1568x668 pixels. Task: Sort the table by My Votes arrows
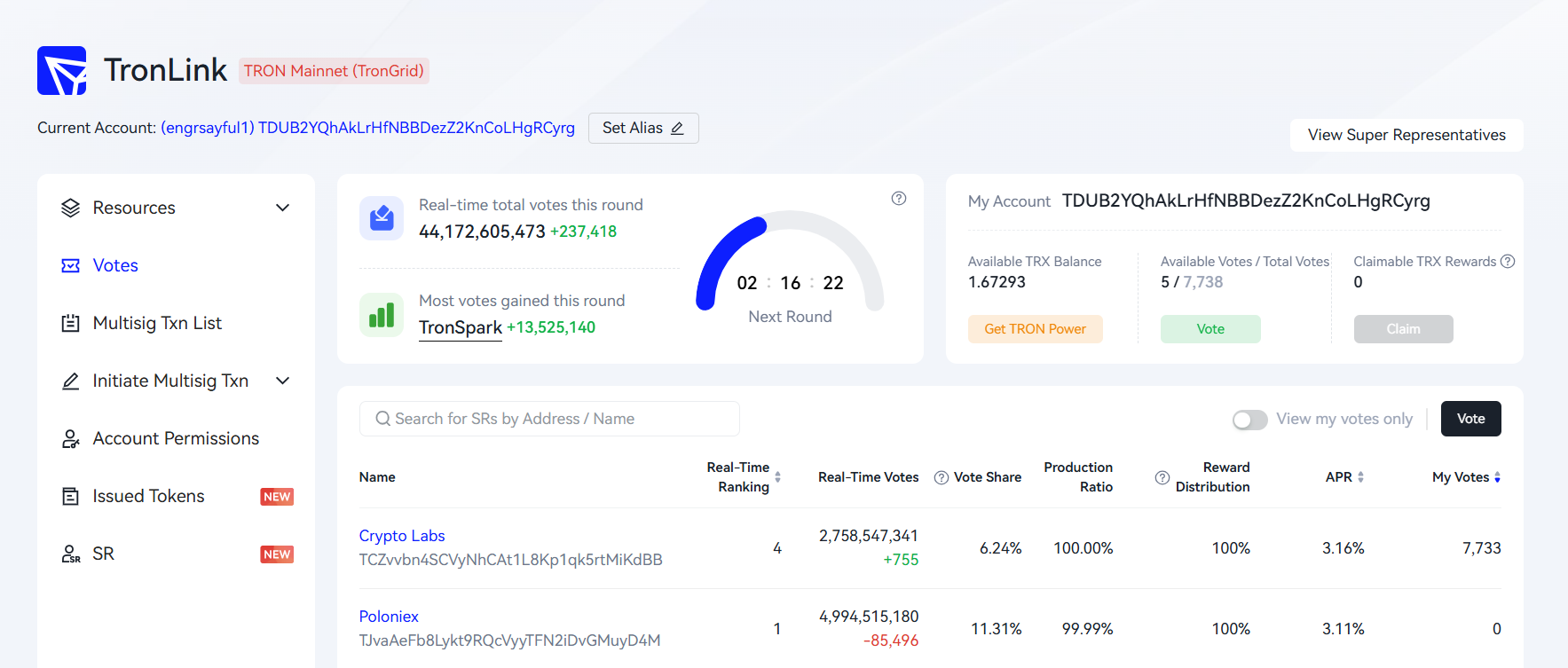[1497, 477]
